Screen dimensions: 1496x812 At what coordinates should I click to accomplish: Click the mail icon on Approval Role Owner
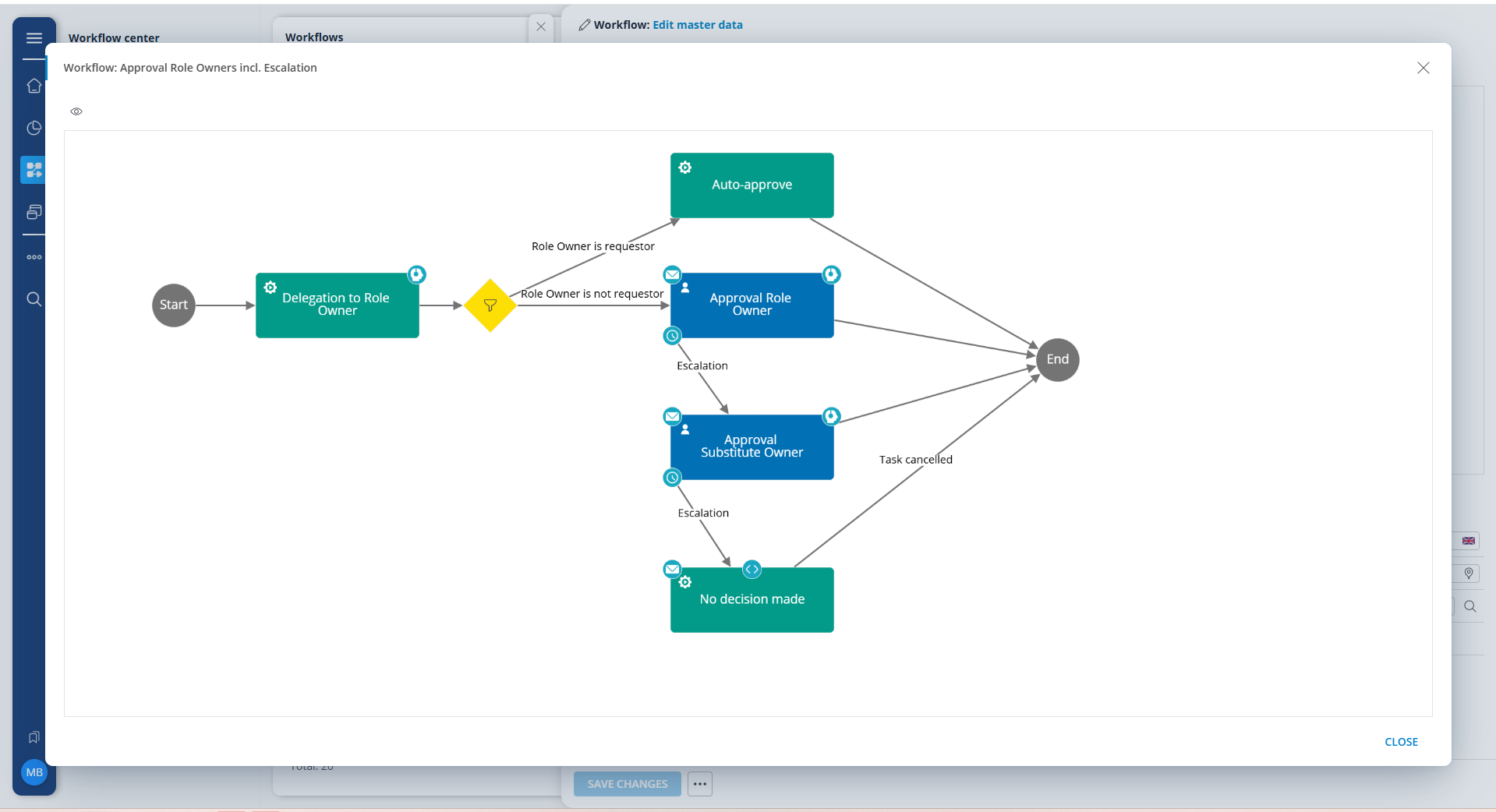pos(672,274)
